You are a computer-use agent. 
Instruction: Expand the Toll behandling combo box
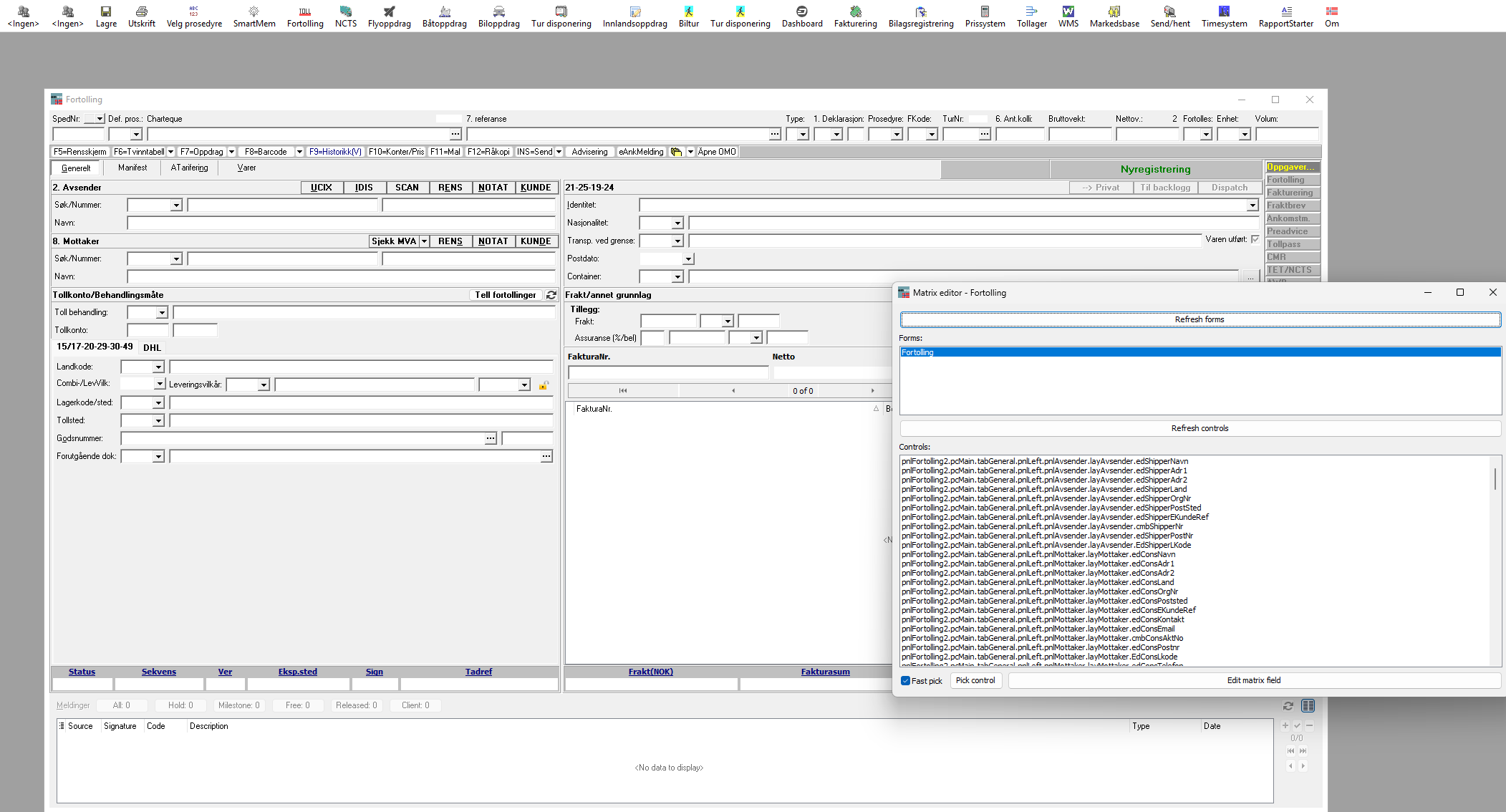162,313
